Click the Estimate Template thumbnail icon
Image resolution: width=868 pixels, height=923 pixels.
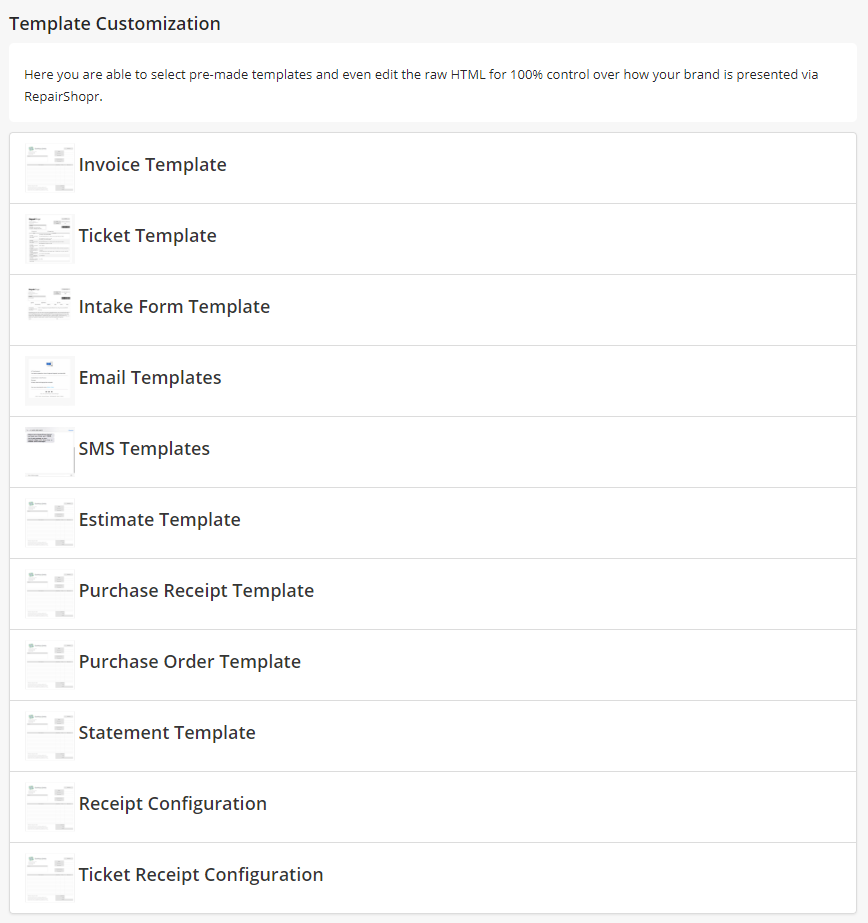50,522
